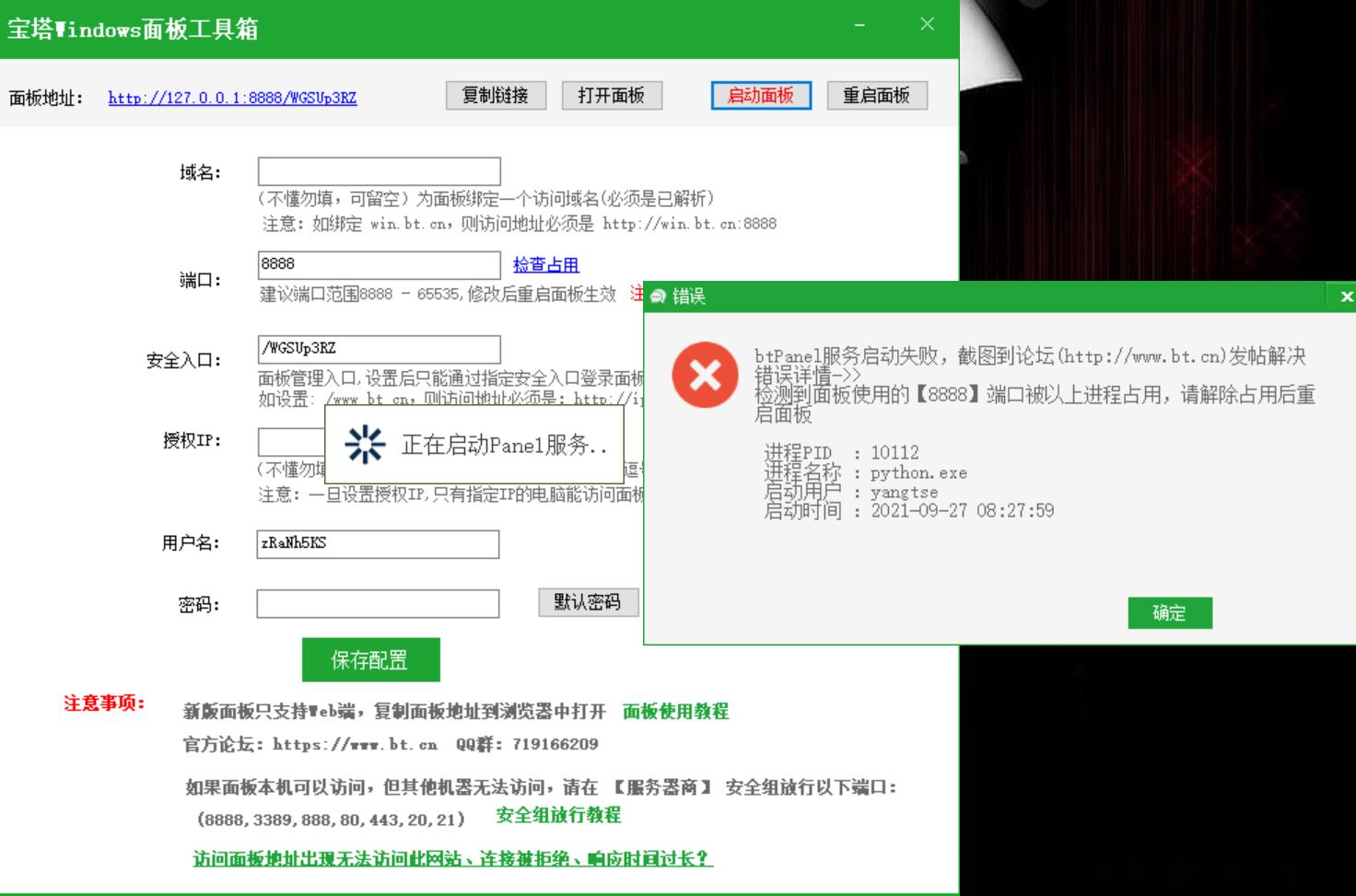Click the port list (8888,3389,888,80,443,20,21)
1356x896 pixels.
point(332,819)
